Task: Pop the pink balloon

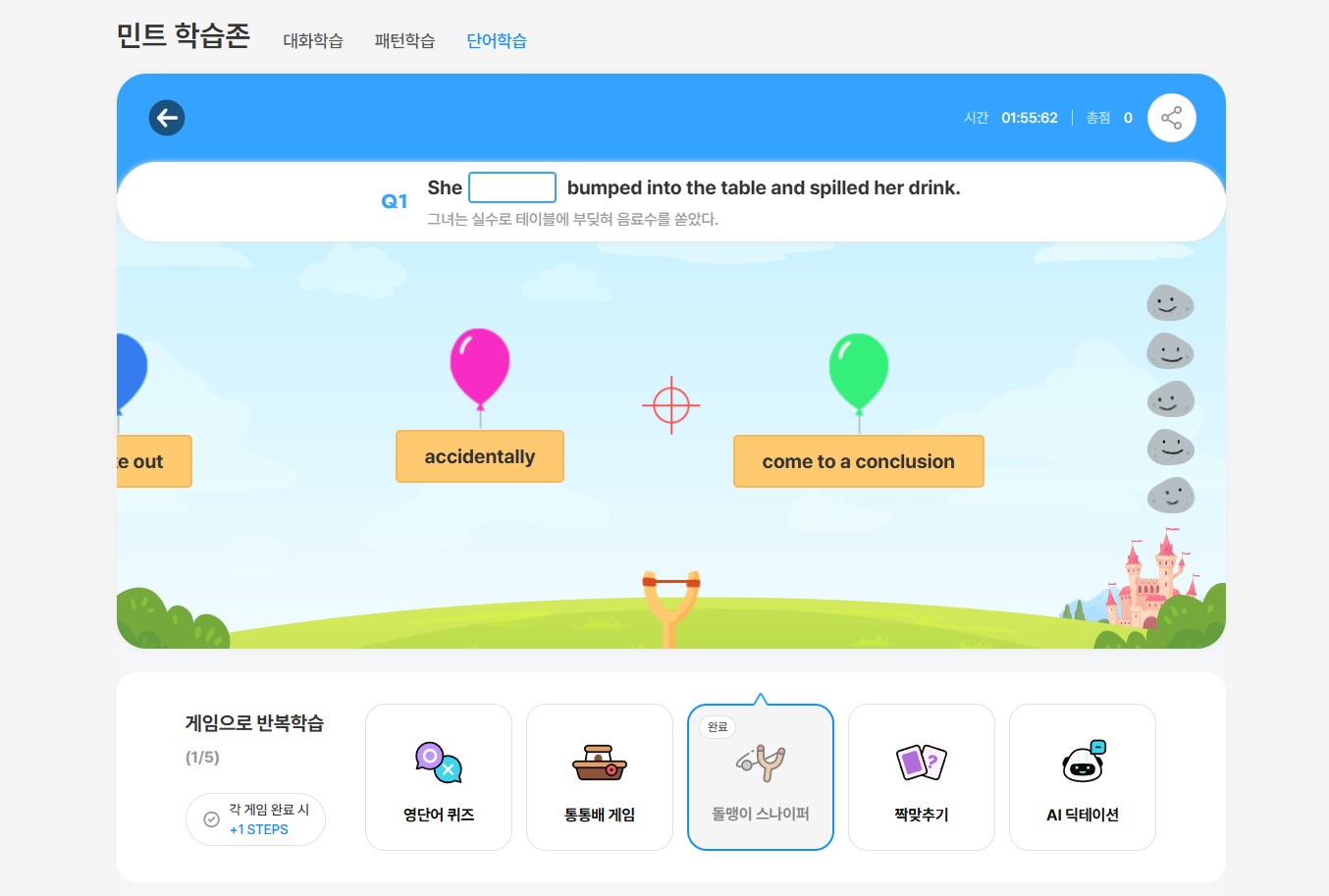Action: click(480, 365)
